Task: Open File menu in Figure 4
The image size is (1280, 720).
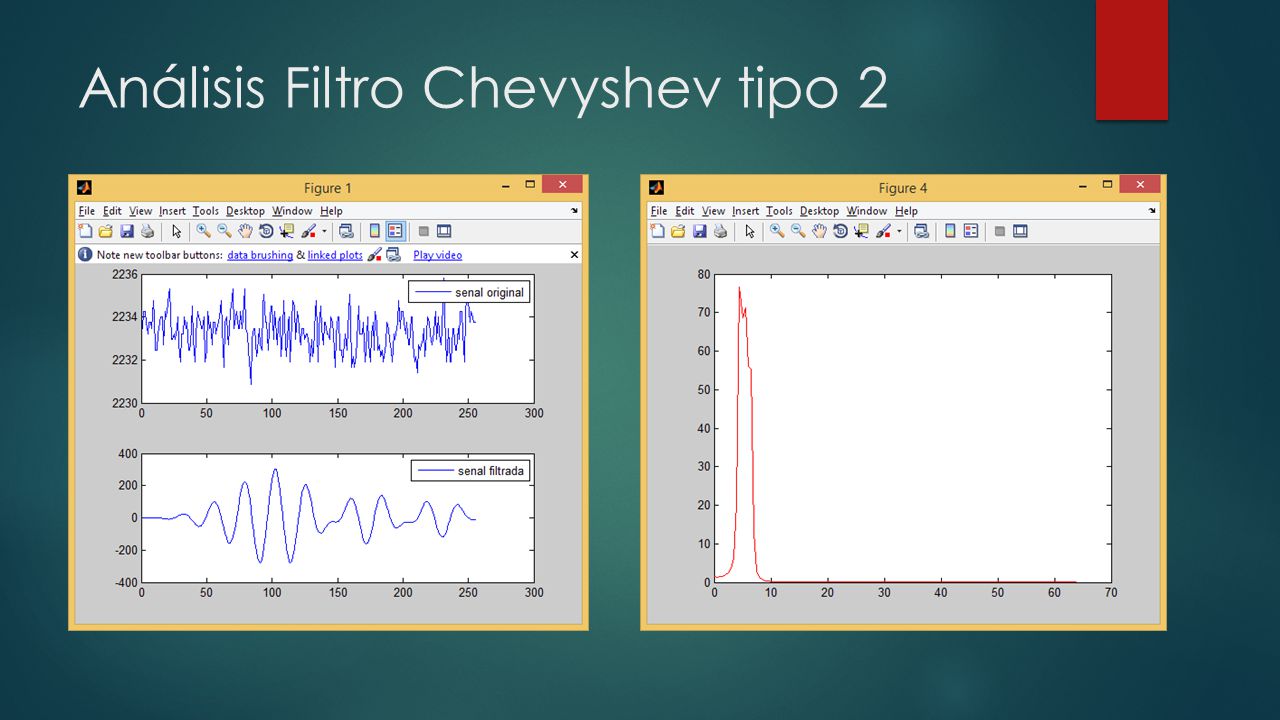Action: coord(659,211)
